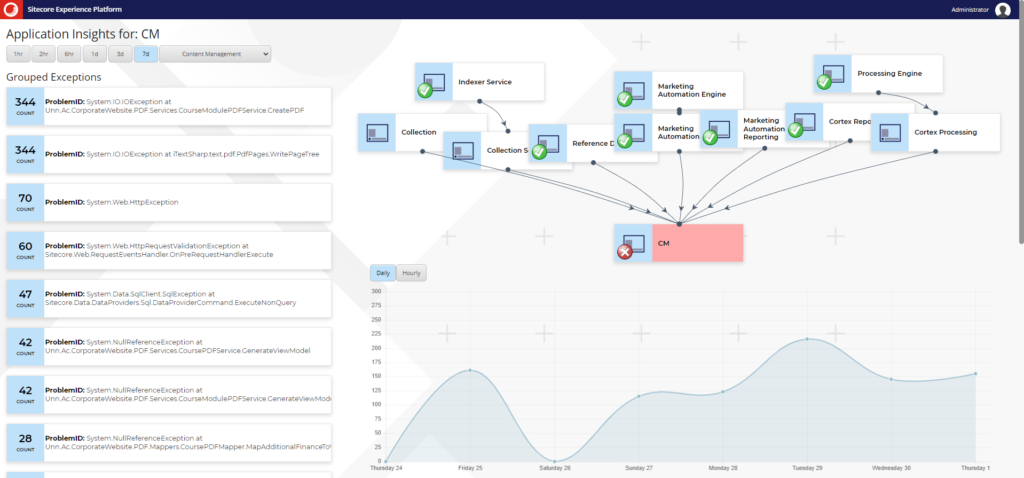This screenshot has width=1024, height=478.
Task: Click the Indexer Service node label
Action: click(x=485, y=82)
